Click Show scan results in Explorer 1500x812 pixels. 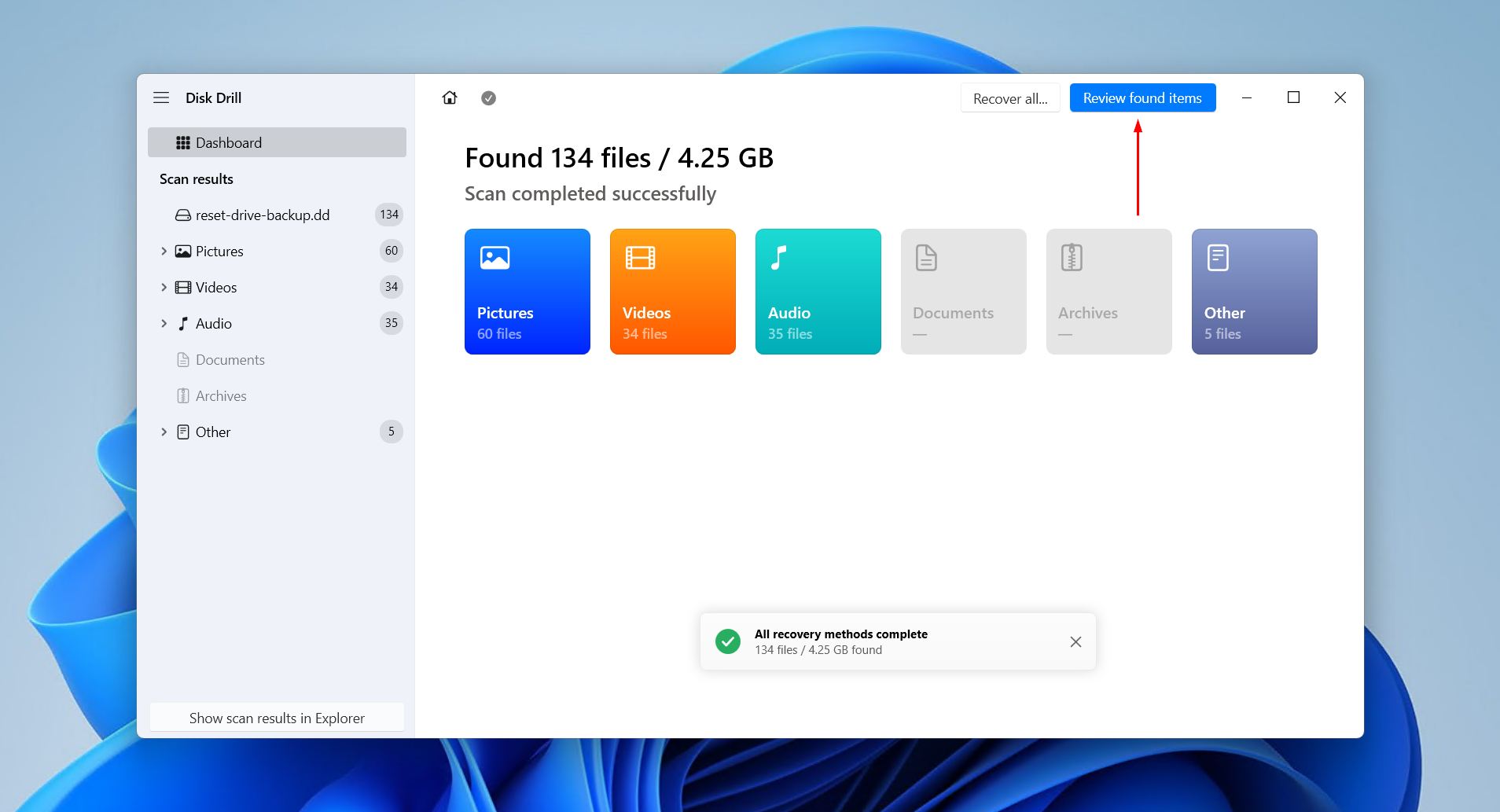pyautogui.click(x=277, y=718)
